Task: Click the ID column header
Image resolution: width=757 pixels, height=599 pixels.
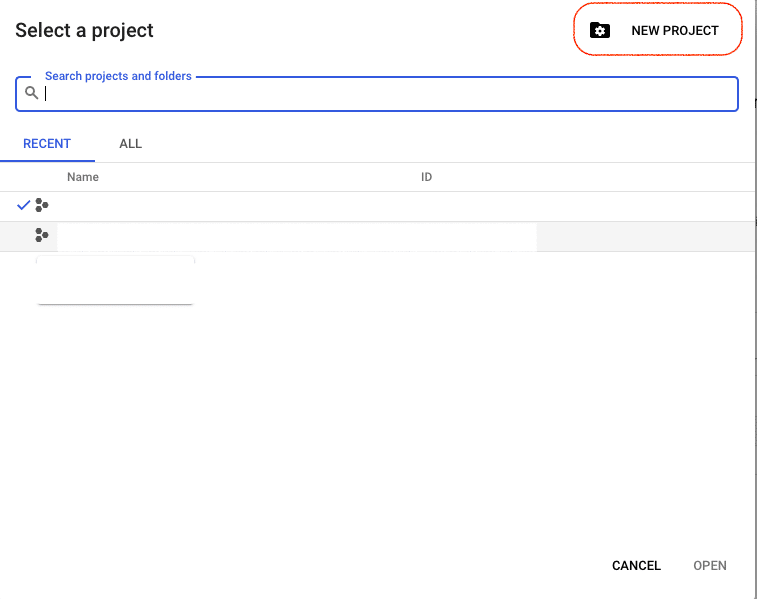Action: click(426, 177)
